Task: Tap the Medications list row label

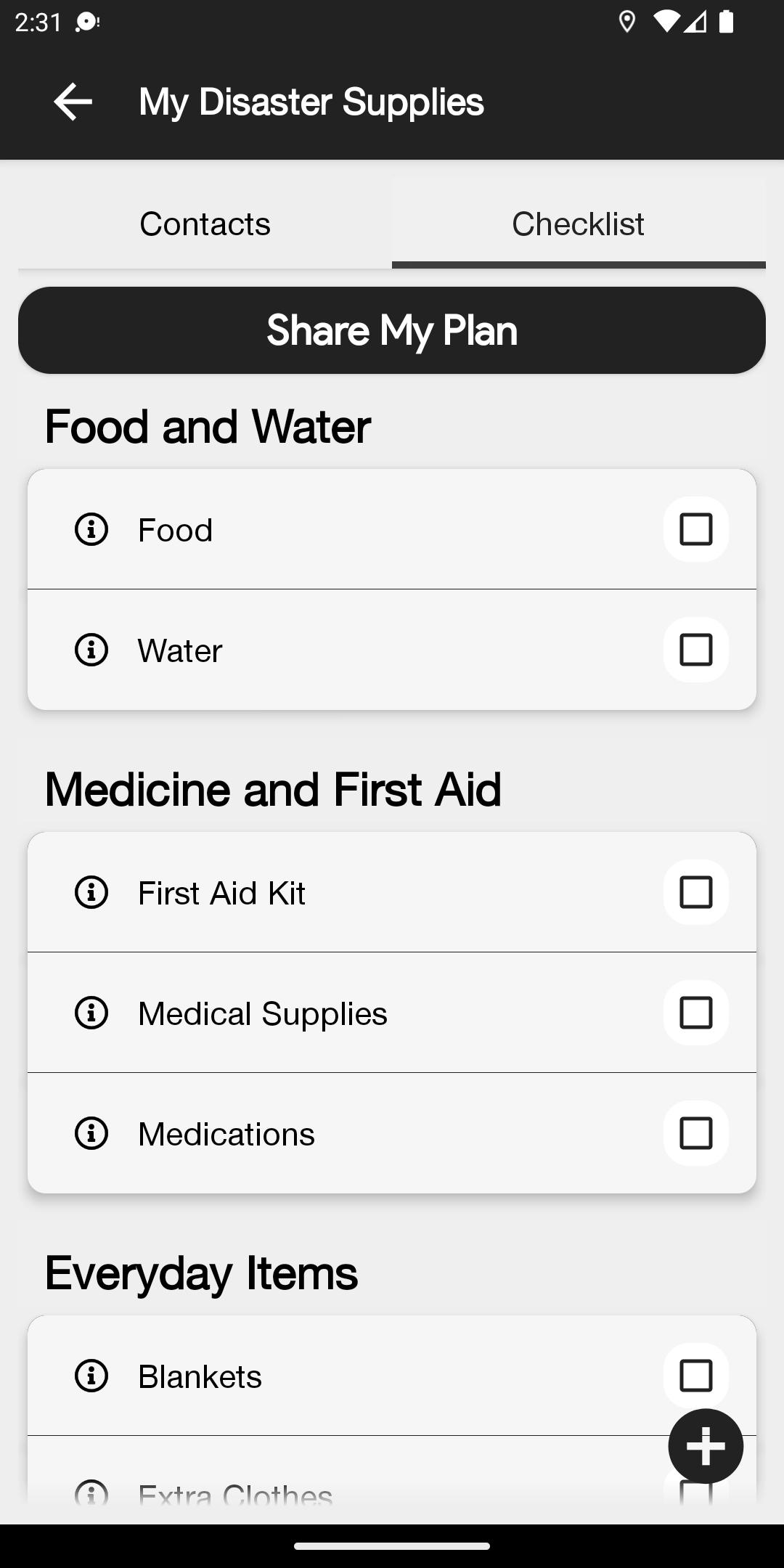Action: pos(226,1134)
